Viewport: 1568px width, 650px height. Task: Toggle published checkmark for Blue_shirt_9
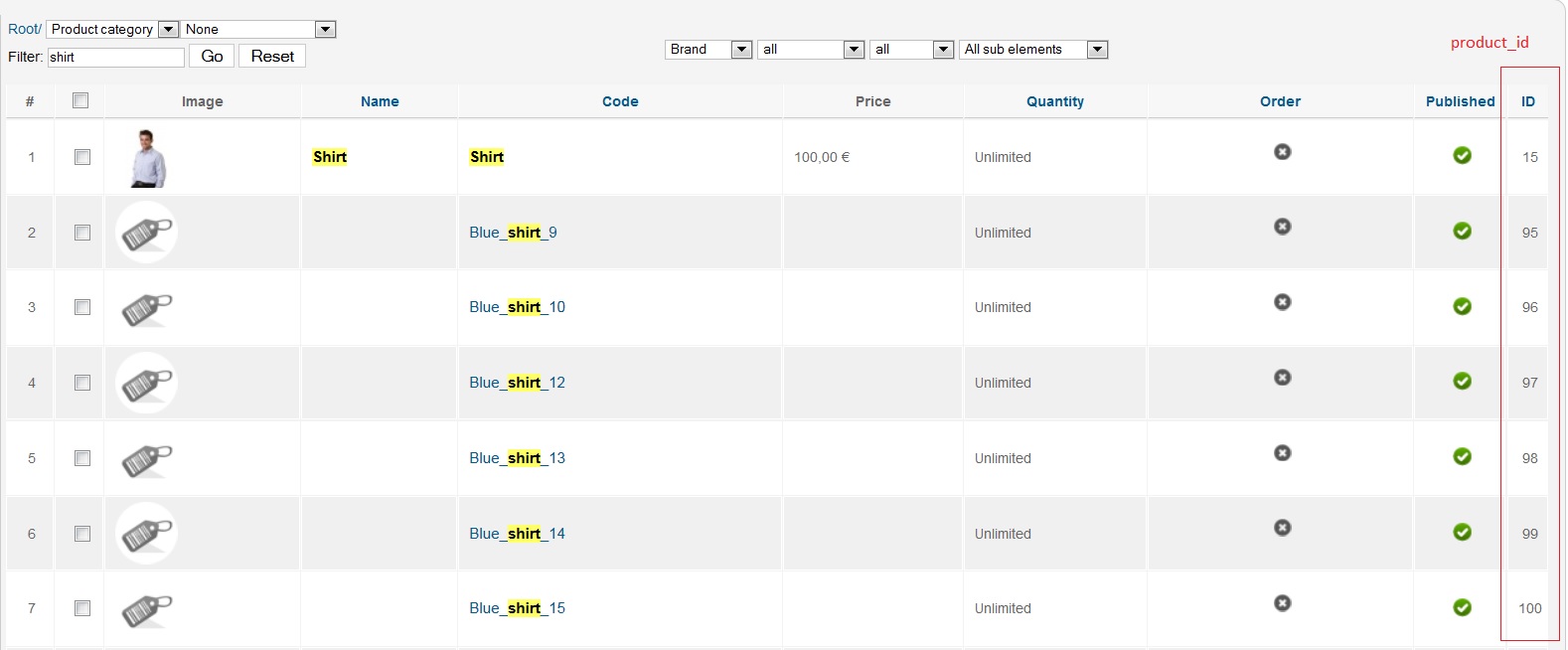[x=1463, y=231]
